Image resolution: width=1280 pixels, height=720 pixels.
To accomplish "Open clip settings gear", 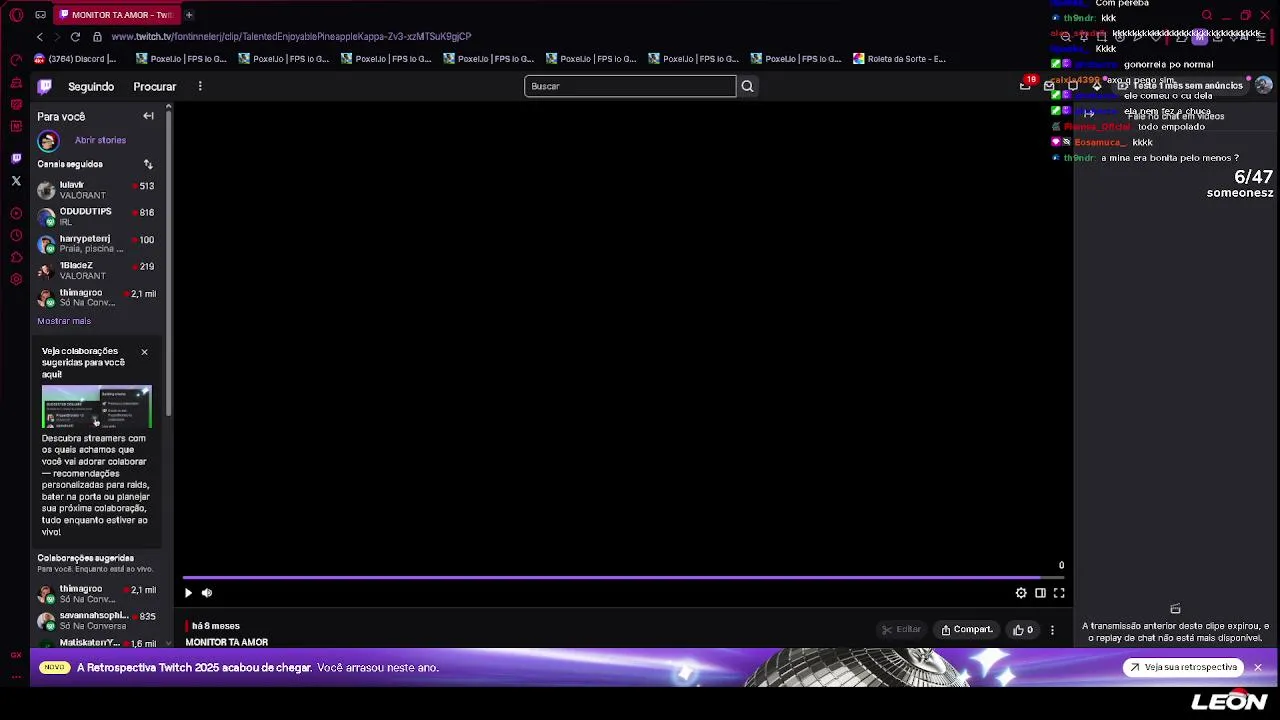I will pyautogui.click(x=1021, y=593).
